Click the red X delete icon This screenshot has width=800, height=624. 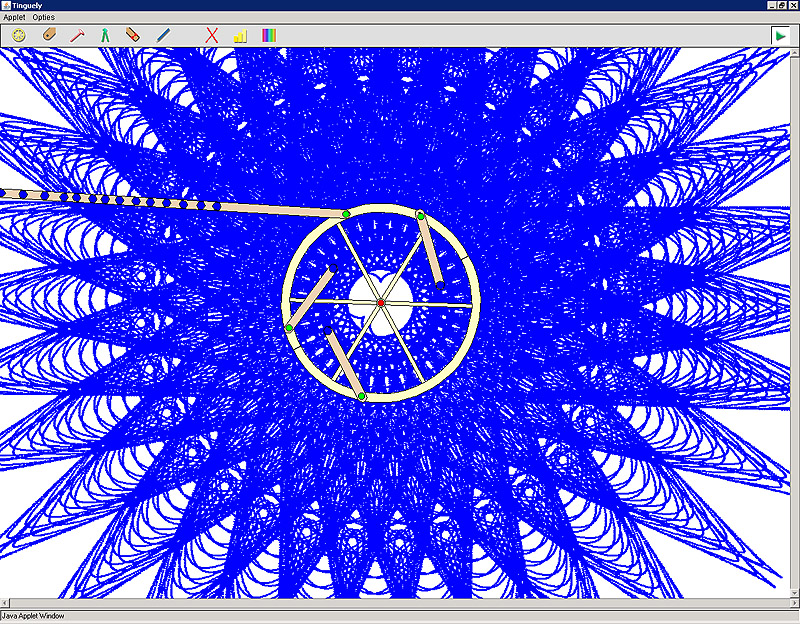point(212,35)
